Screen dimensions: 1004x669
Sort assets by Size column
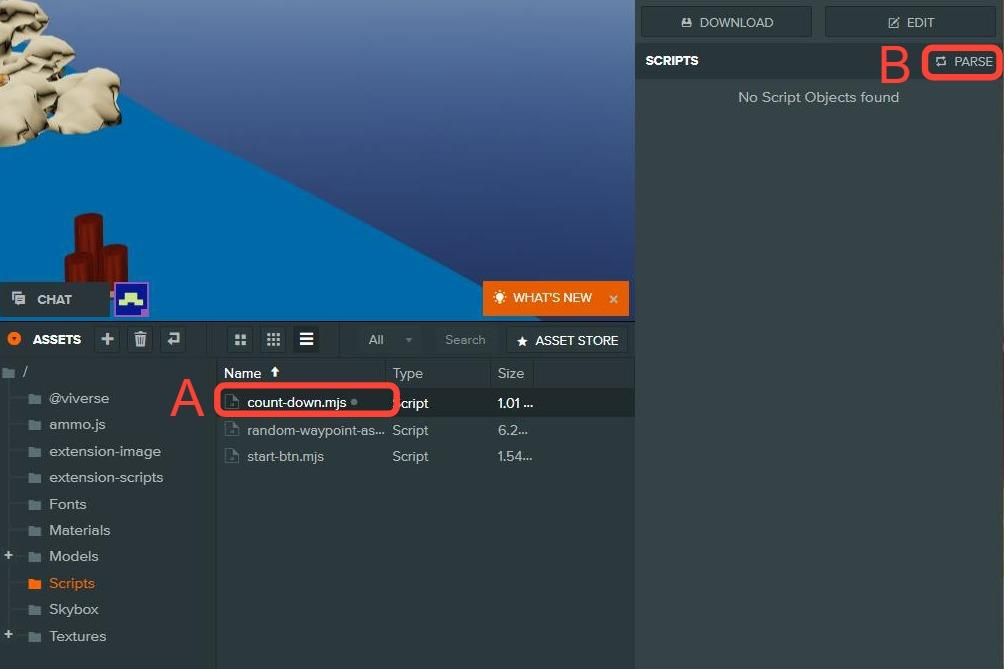511,373
